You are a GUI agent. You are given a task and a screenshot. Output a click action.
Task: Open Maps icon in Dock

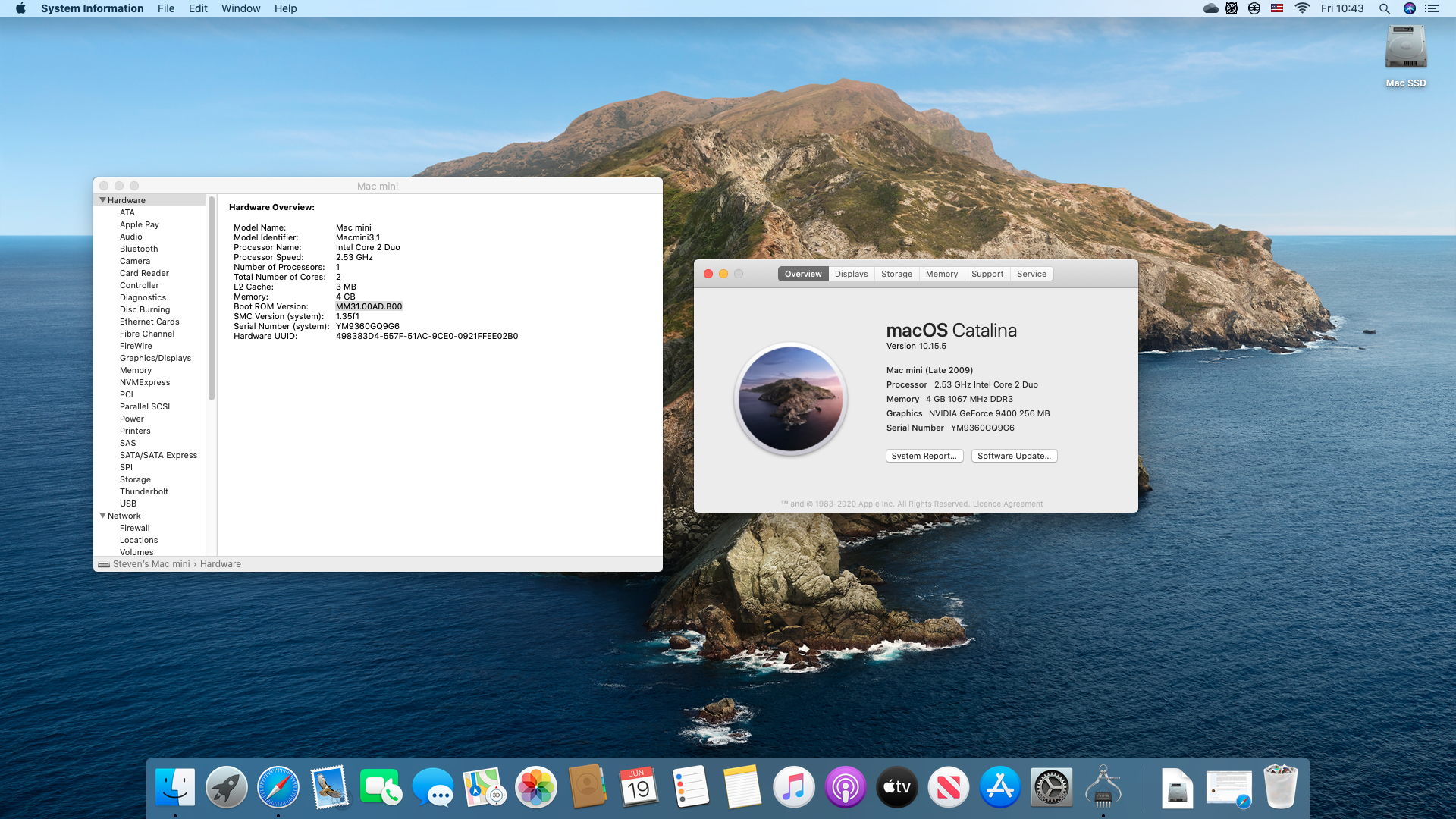[x=485, y=787]
